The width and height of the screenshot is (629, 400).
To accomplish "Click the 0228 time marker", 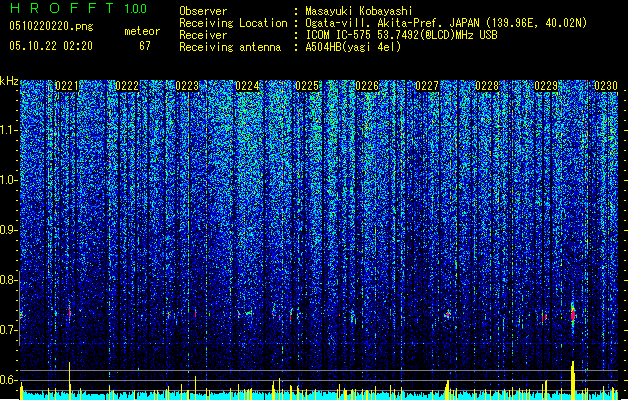I will pyautogui.click(x=487, y=86).
